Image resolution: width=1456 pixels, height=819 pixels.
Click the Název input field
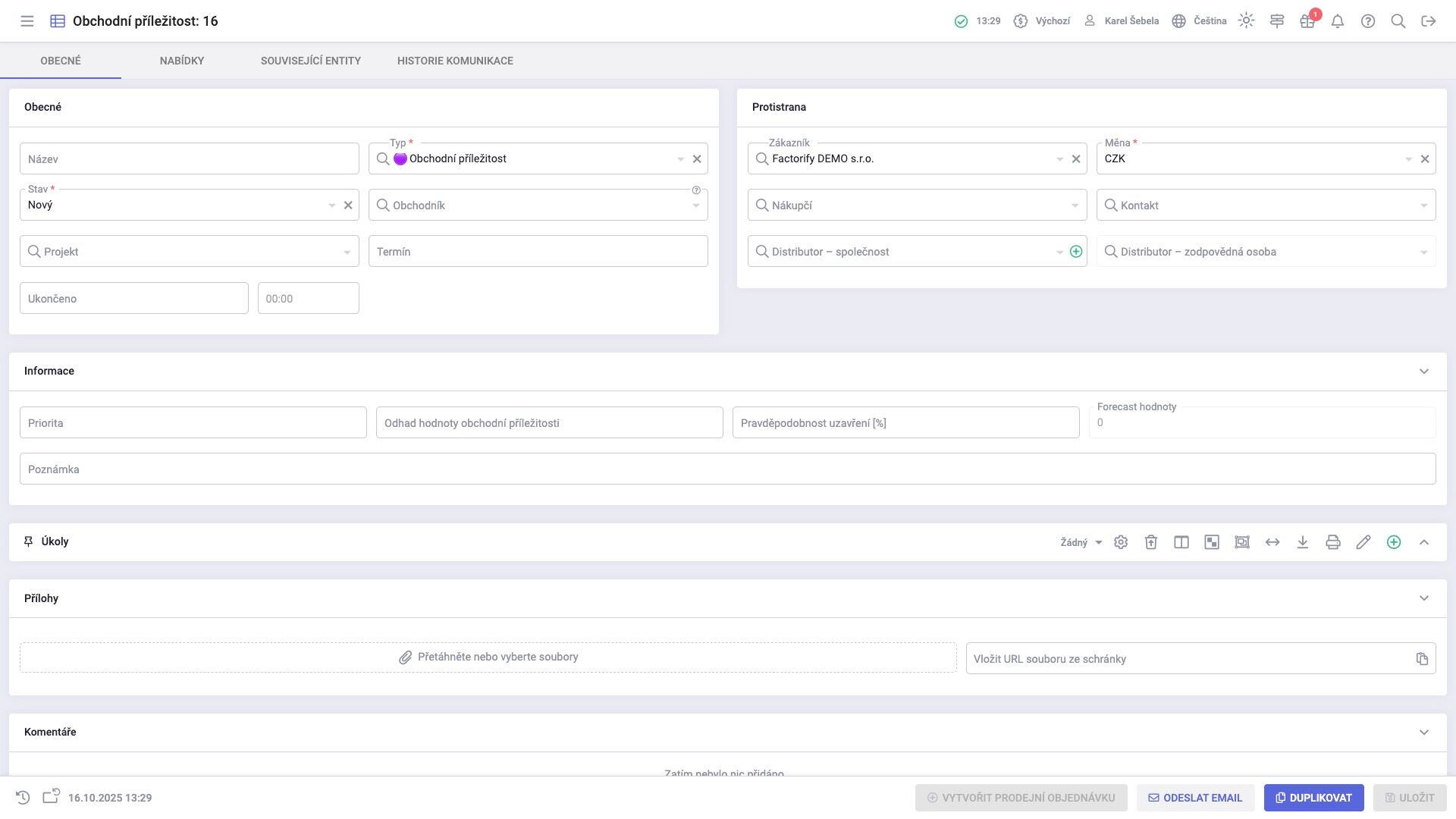pyautogui.click(x=190, y=159)
